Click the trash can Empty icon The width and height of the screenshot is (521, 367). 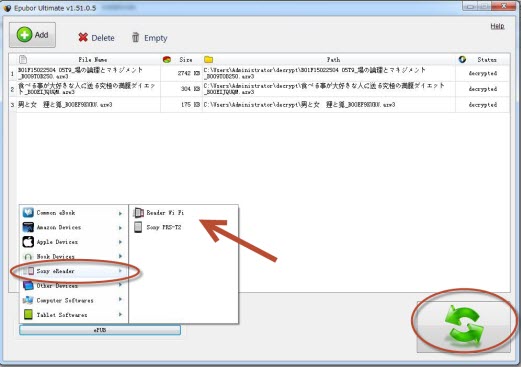pos(135,37)
